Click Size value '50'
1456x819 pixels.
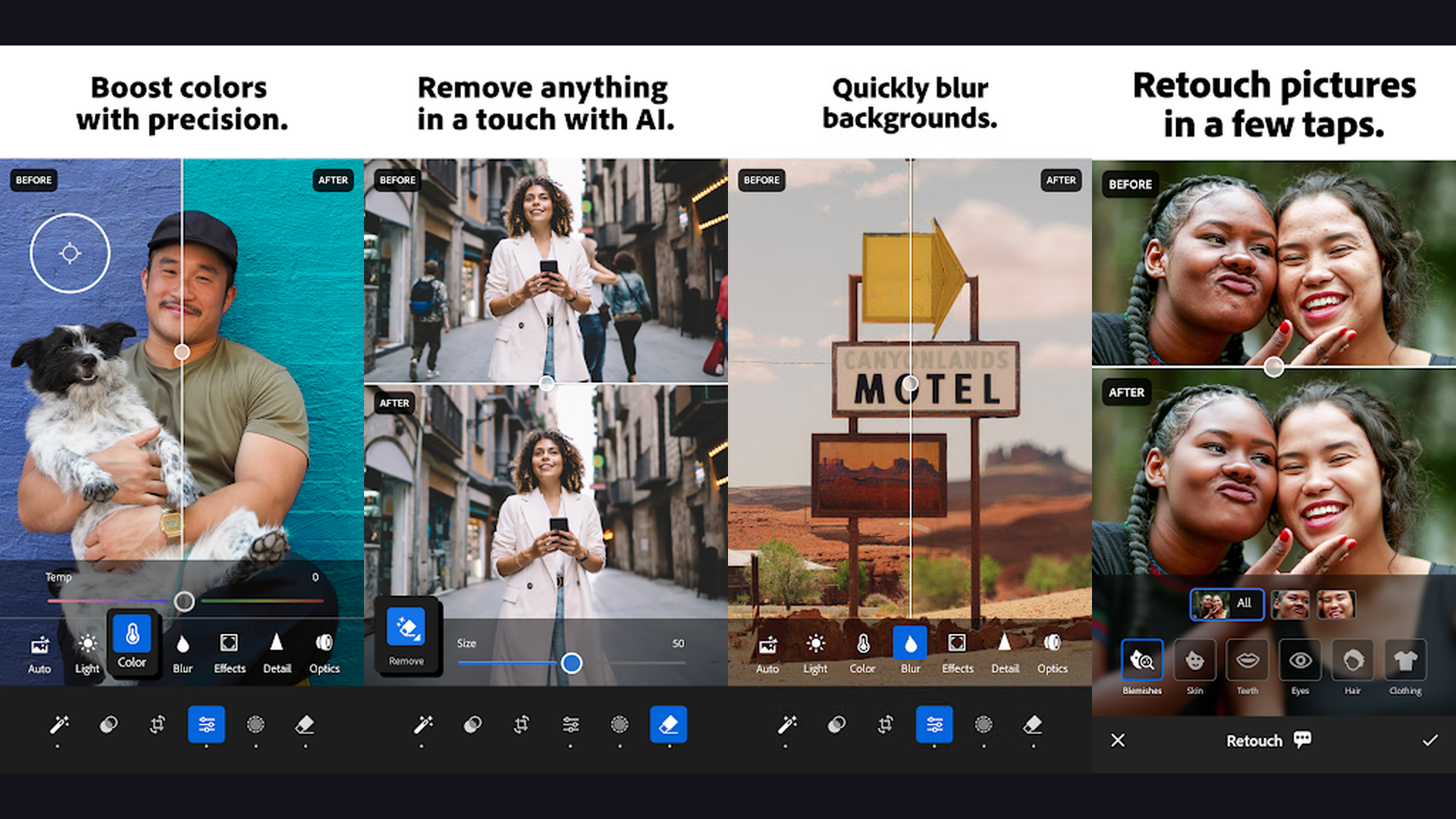678,643
